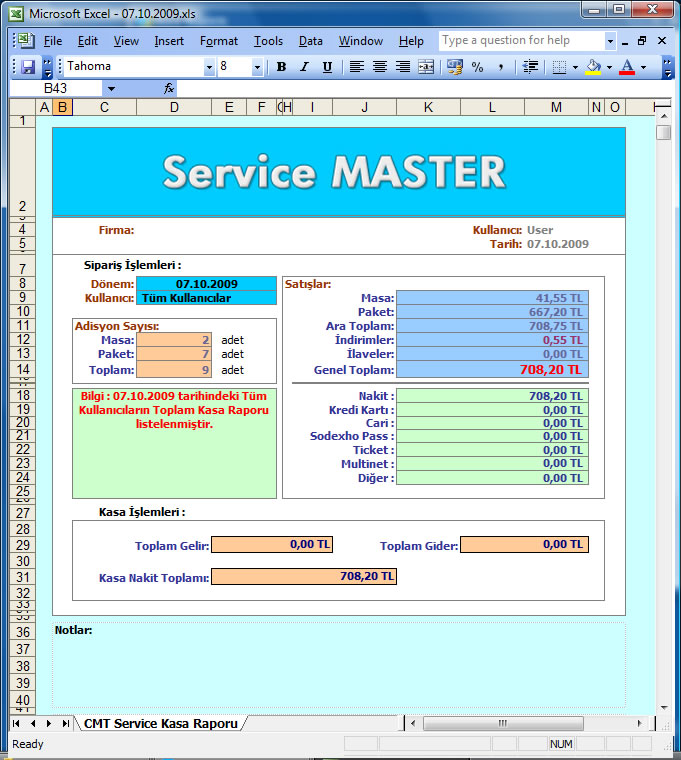Apply Percent Style to the cell
This screenshot has width=681, height=760.
pos(477,67)
